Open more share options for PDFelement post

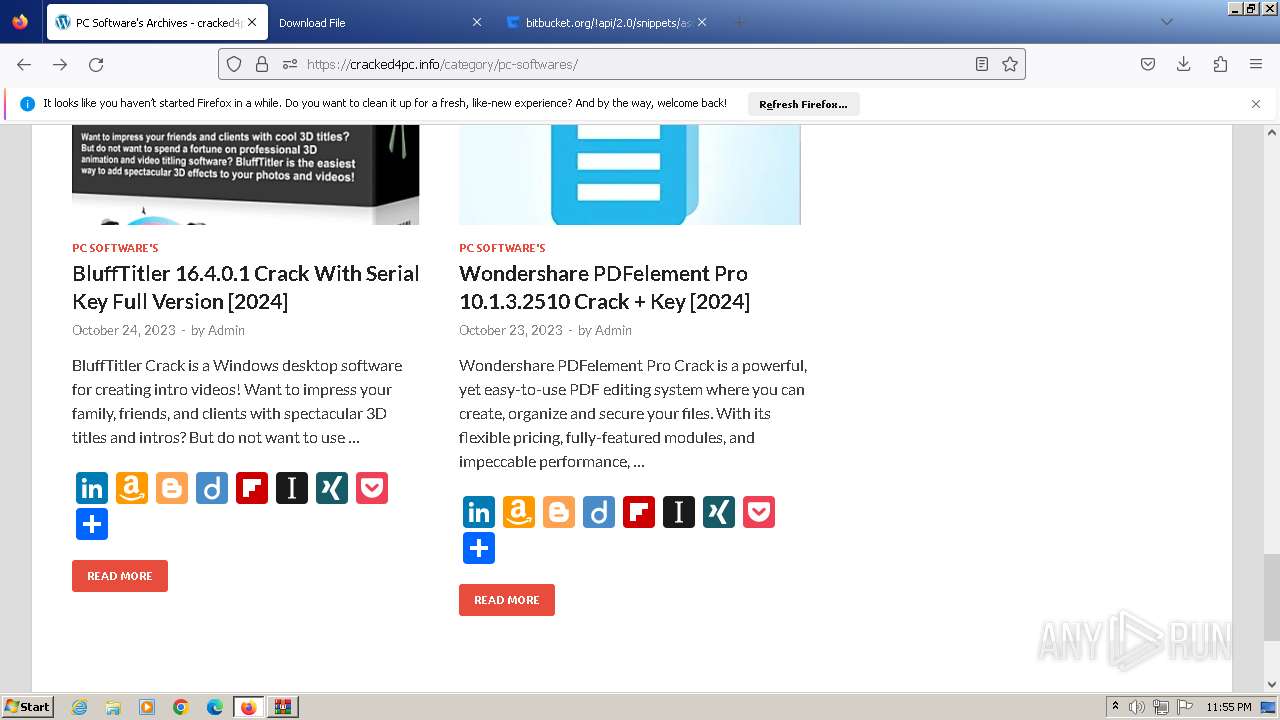coord(479,548)
